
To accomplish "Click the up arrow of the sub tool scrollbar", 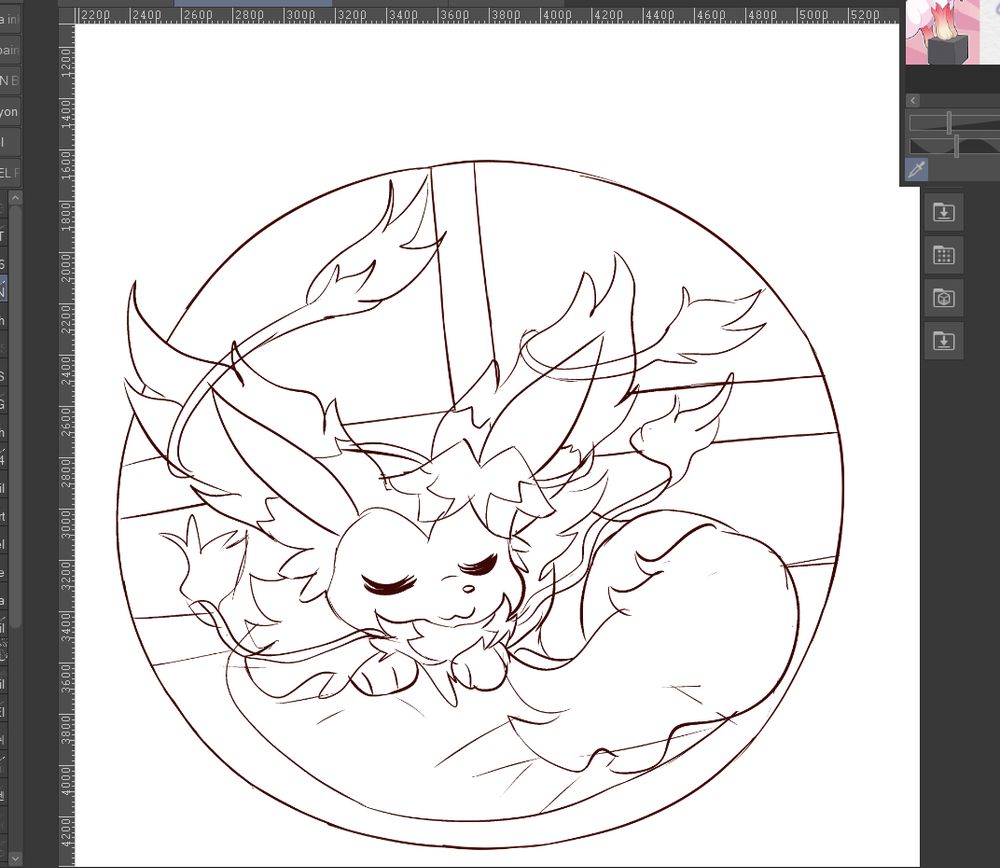I will 15,198.
